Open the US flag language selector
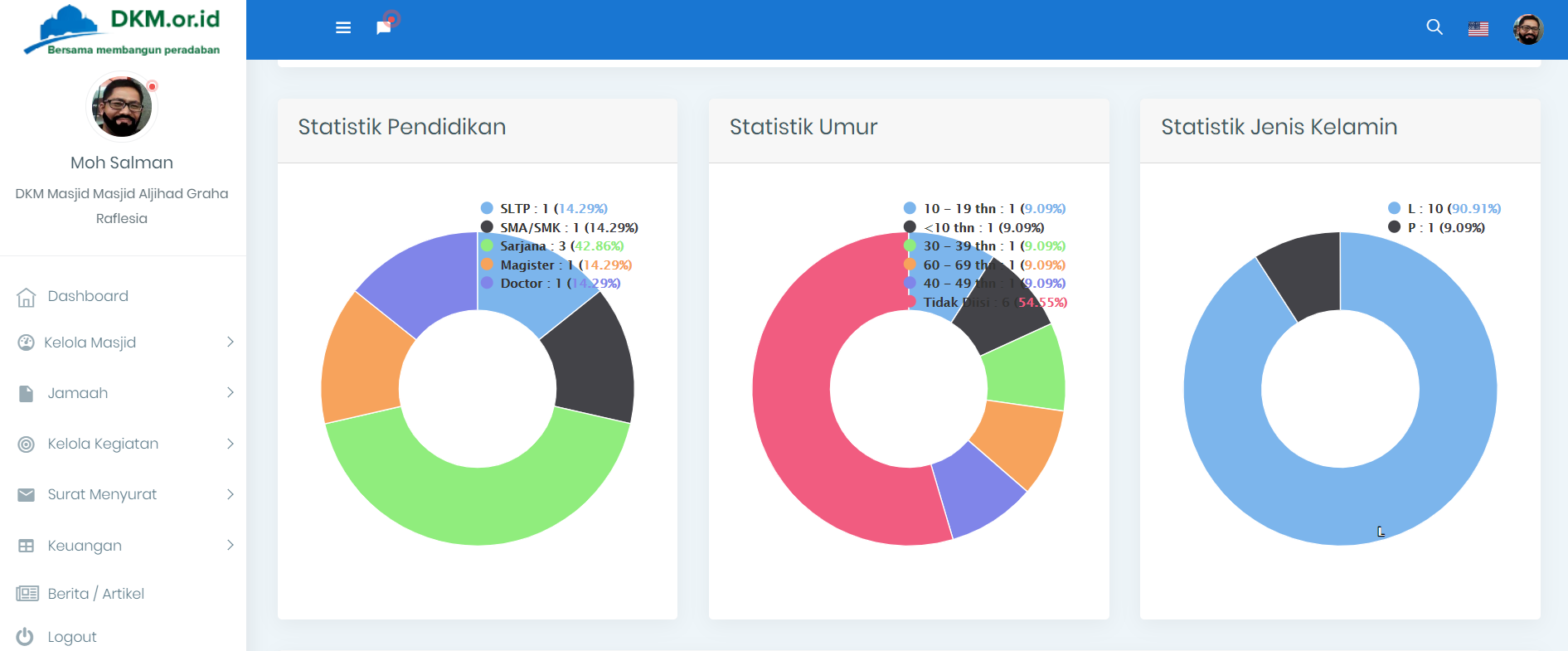 pos(1478,29)
